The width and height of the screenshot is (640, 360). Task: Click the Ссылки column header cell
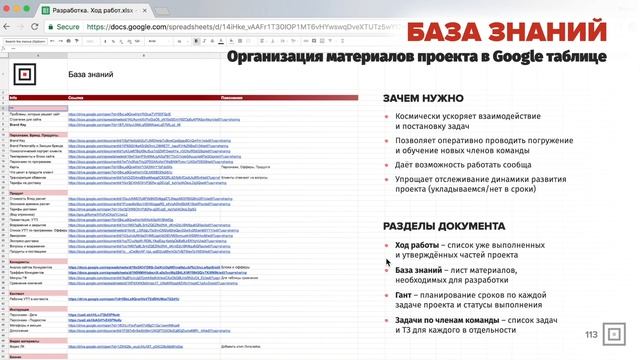(144, 98)
